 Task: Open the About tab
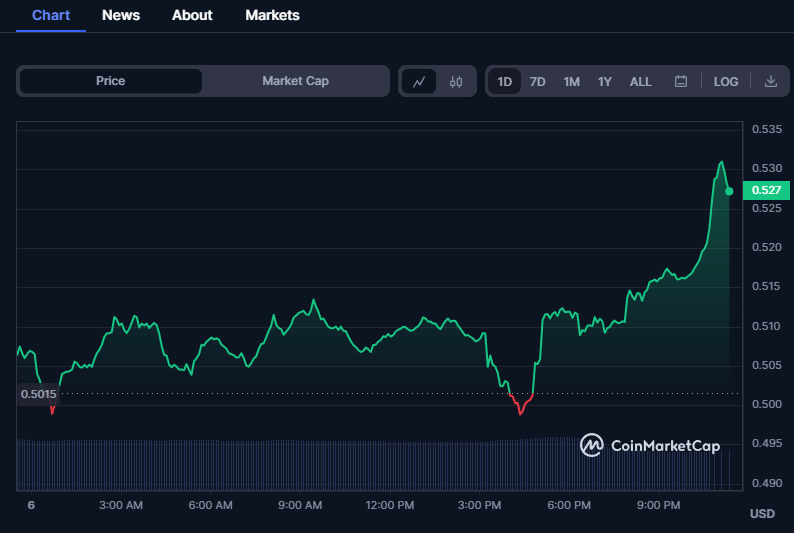(192, 15)
